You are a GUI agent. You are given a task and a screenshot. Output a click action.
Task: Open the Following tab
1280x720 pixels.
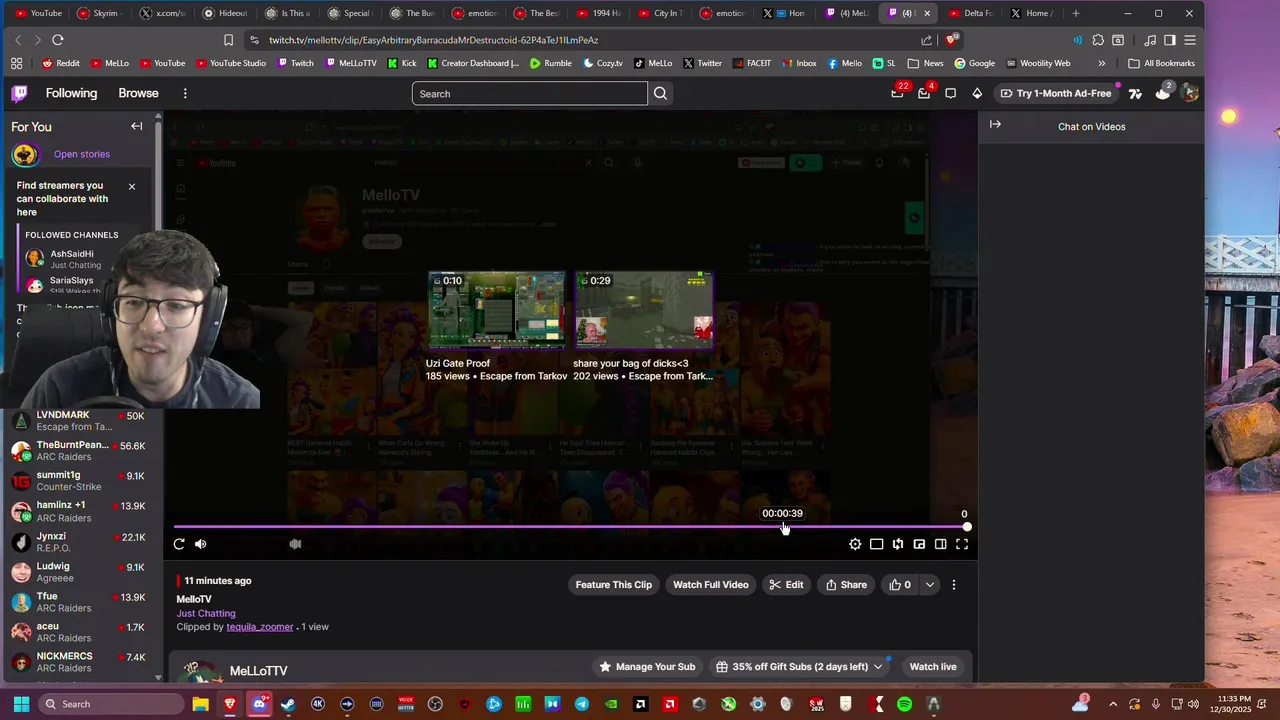71,93
